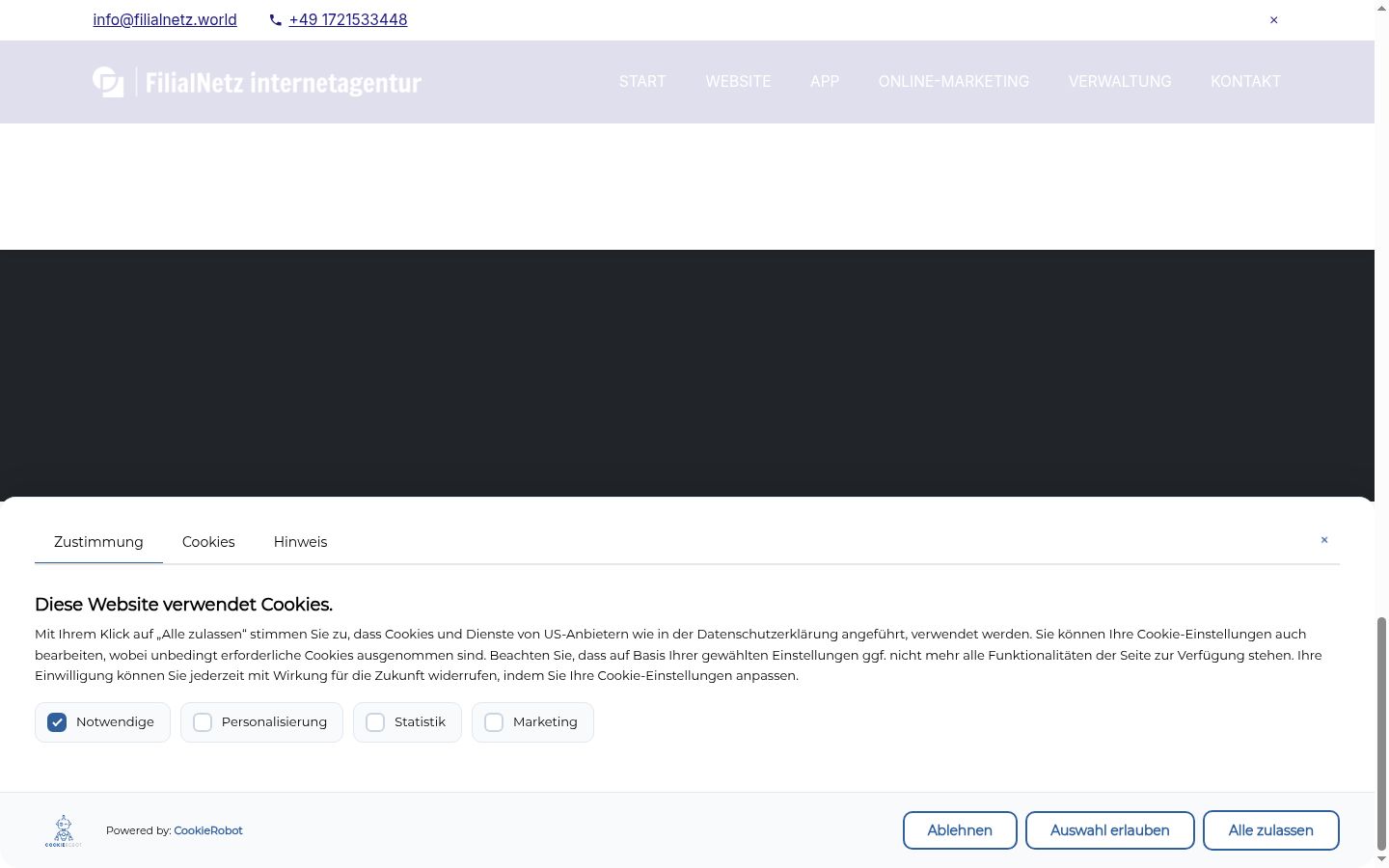Toggle the Notwendige checkbox

[x=57, y=722]
